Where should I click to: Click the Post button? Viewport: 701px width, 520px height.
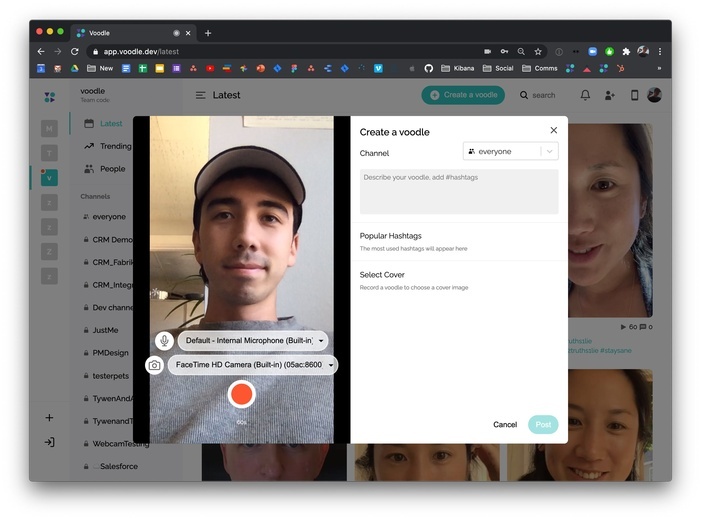click(x=543, y=424)
